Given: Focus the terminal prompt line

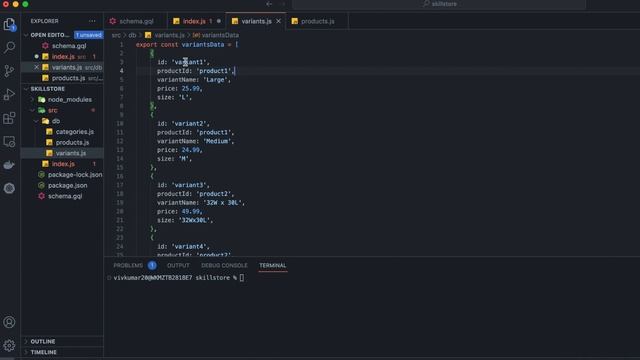Looking at the screenshot, I should click(178, 278).
